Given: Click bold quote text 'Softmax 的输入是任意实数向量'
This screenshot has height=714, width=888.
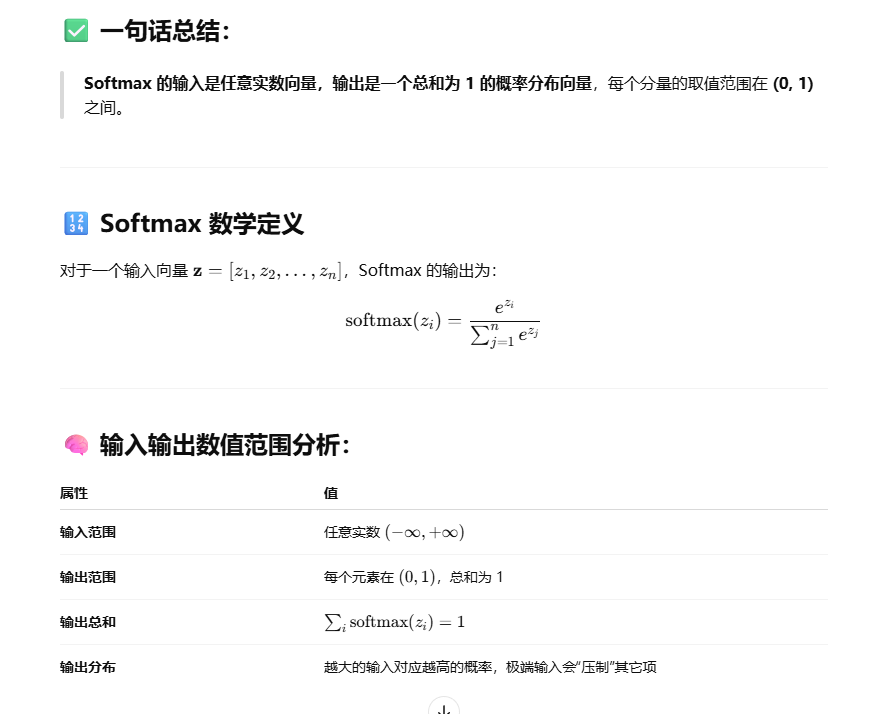Looking at the screenshot, I should click(x=200, y=84).
